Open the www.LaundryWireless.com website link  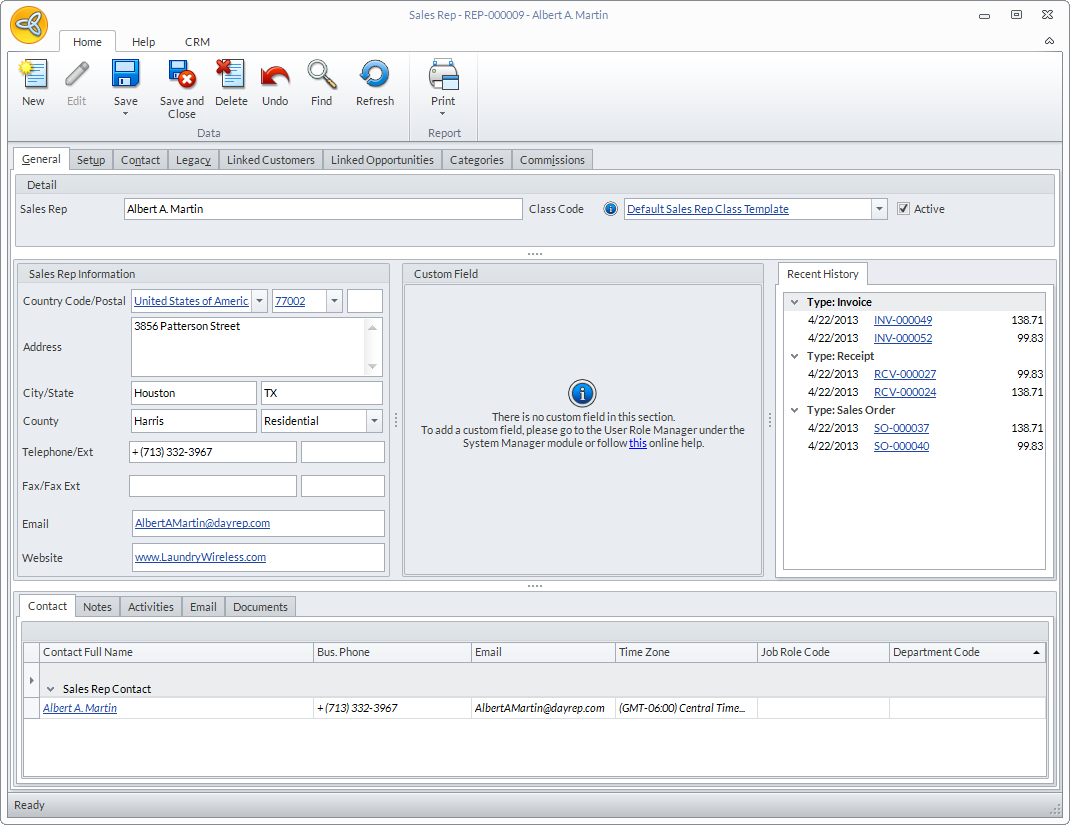tap(200, 557)
